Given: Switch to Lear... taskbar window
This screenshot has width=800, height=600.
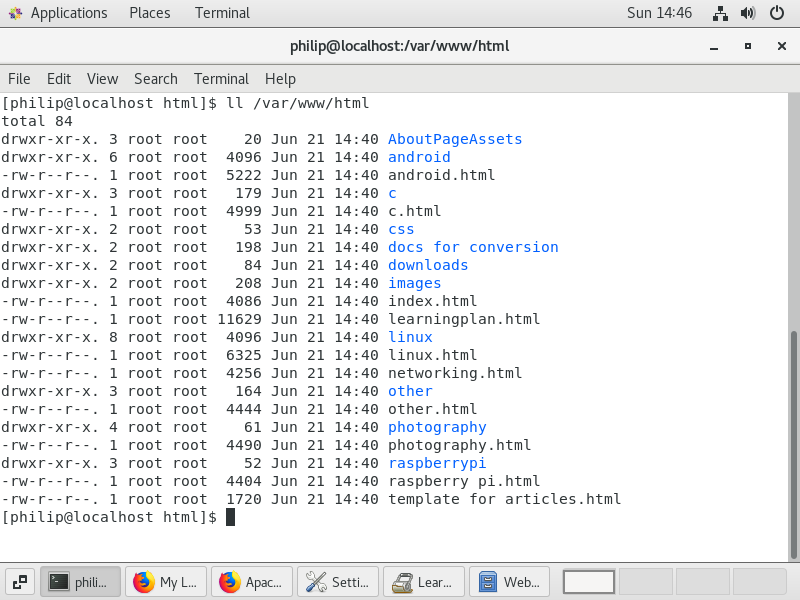Looking at the screenshot, I should pos(423,582).
